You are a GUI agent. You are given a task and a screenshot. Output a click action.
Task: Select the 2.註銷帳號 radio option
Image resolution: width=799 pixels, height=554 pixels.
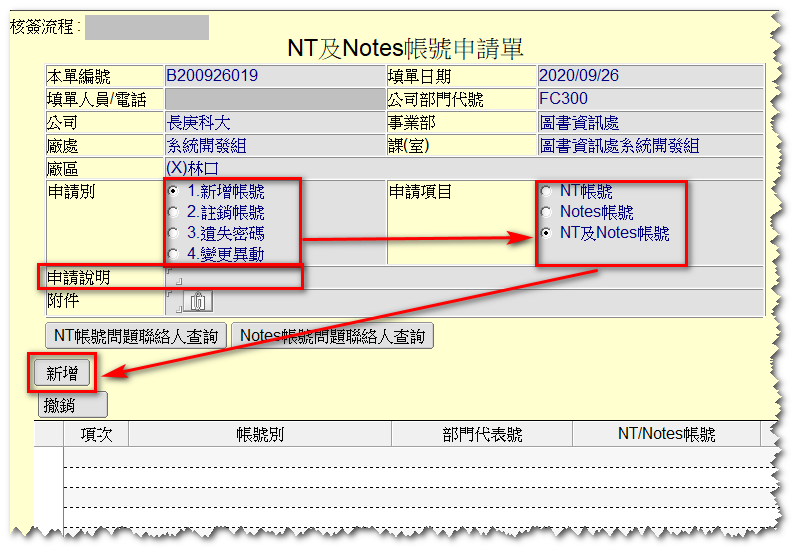coord(174,212)
